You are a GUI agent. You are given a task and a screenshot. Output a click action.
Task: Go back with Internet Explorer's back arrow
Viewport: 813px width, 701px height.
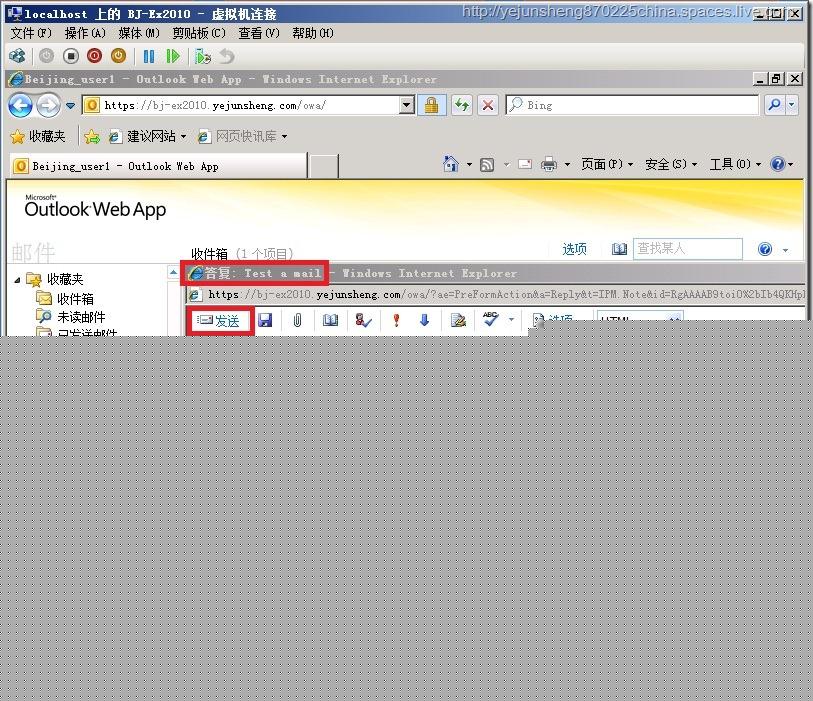[x=21, y=106]
